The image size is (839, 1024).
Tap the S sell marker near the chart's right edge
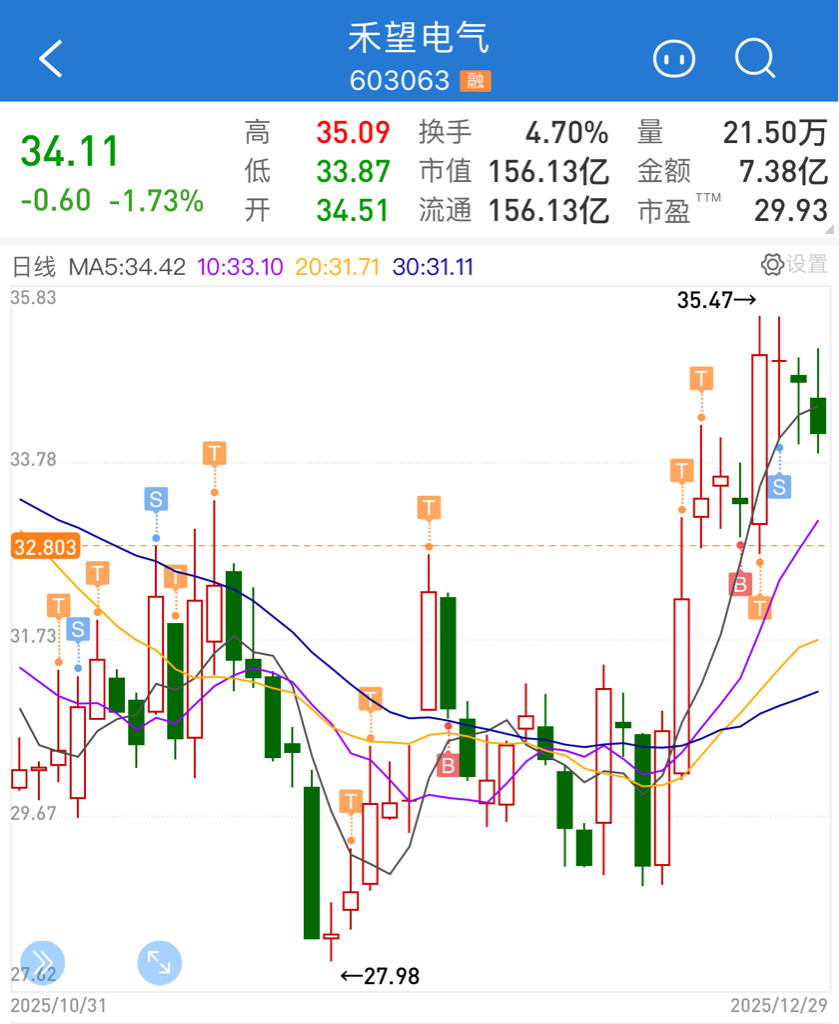tap(779, 487)
